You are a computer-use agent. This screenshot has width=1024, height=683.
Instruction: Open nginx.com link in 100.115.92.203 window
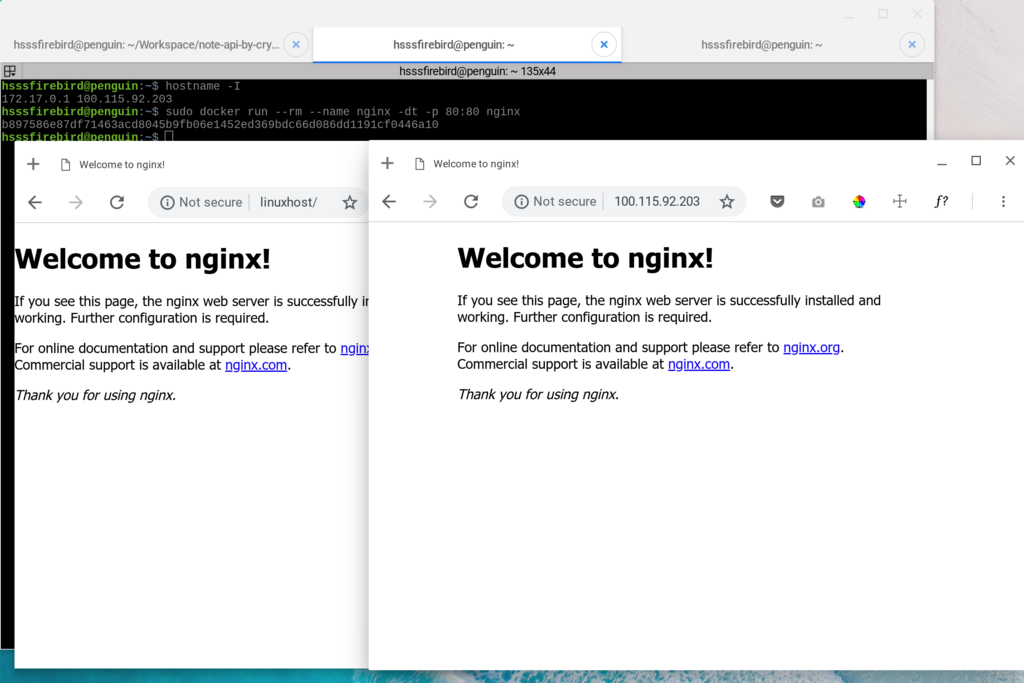[699, 364]
